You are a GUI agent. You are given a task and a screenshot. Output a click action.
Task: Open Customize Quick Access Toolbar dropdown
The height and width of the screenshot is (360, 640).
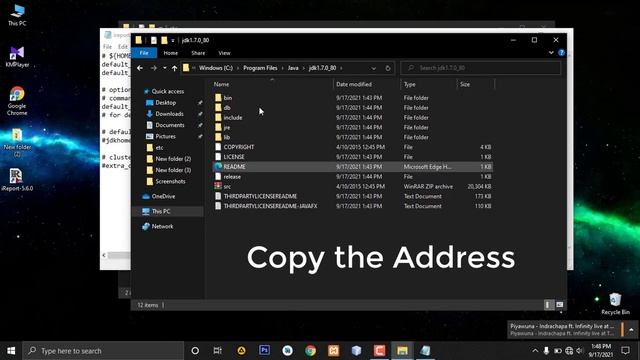173,40
